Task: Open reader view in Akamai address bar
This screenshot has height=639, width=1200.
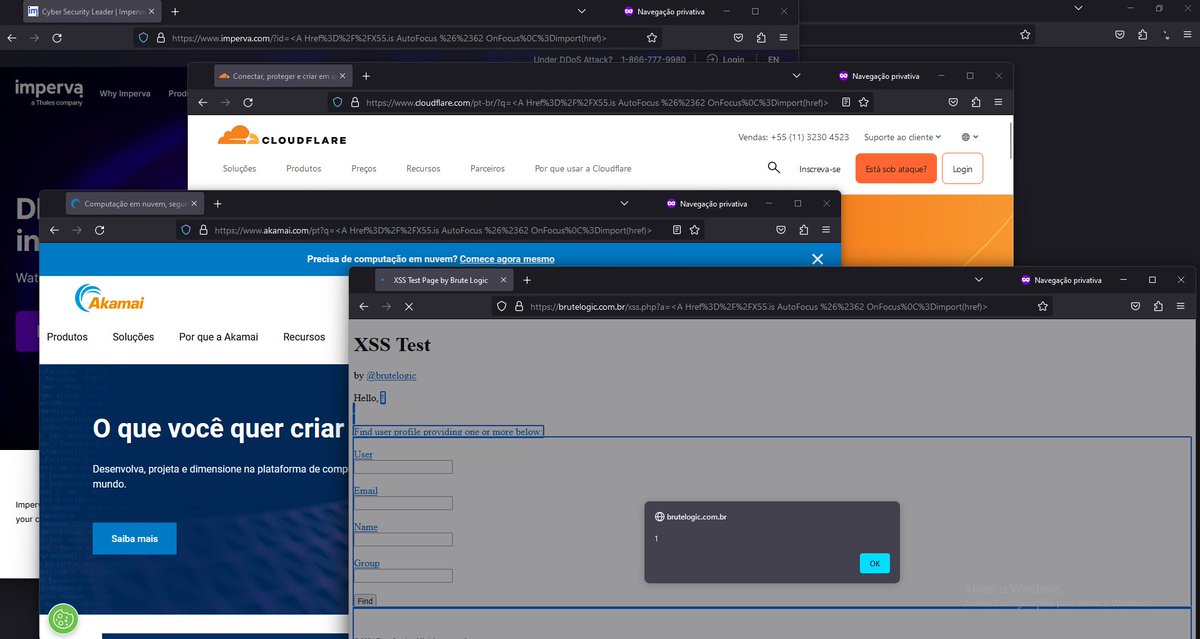Action: (x=676, y=229)
